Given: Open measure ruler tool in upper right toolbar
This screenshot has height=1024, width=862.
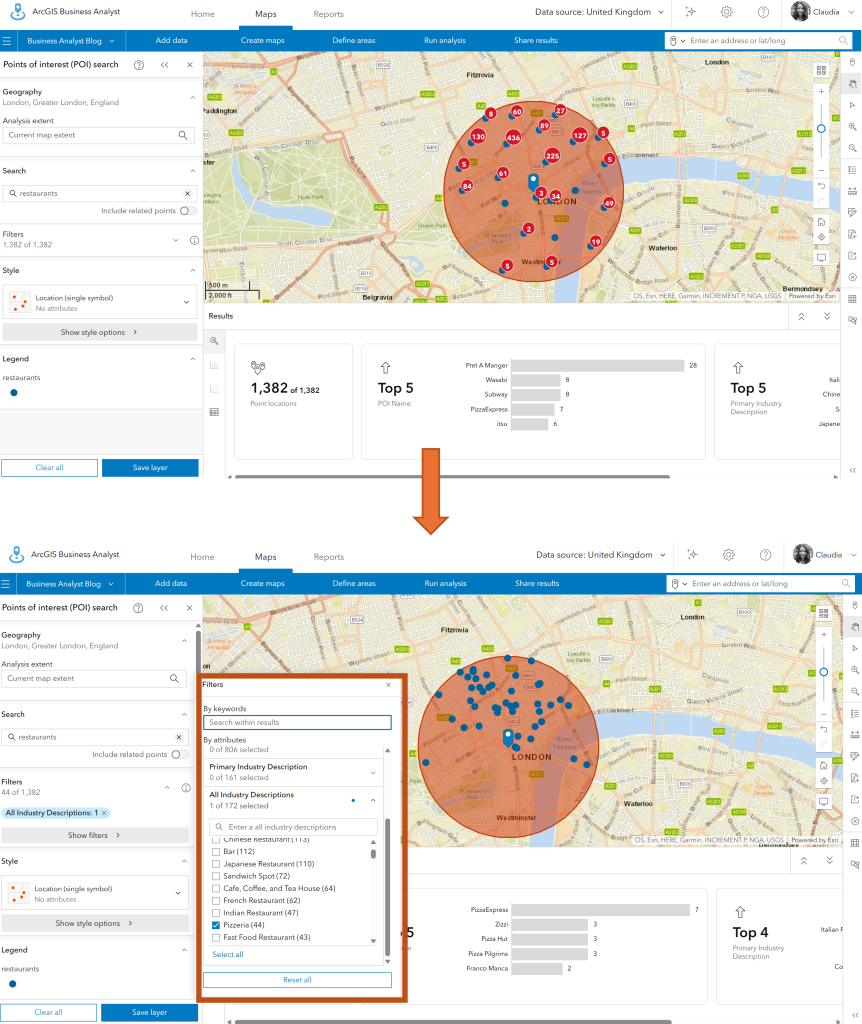Looking at the screenshot, I should coord(852,191).
